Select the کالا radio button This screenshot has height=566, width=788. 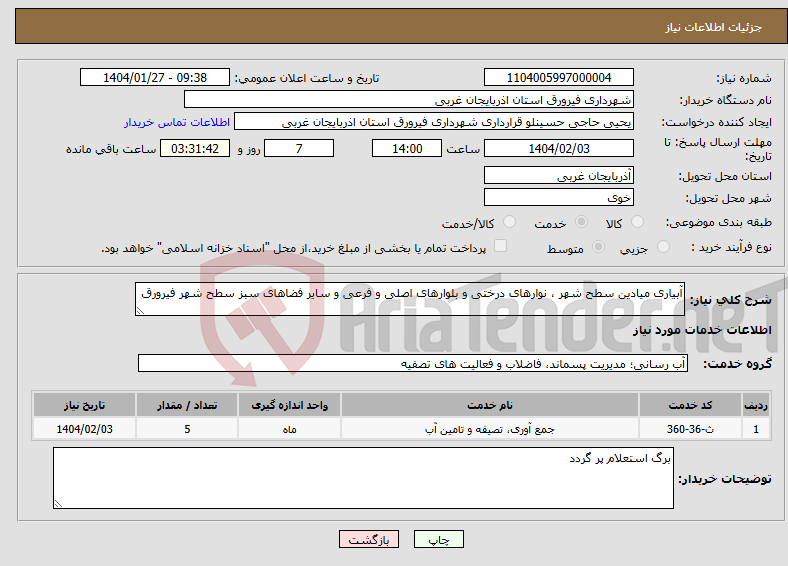637,222
